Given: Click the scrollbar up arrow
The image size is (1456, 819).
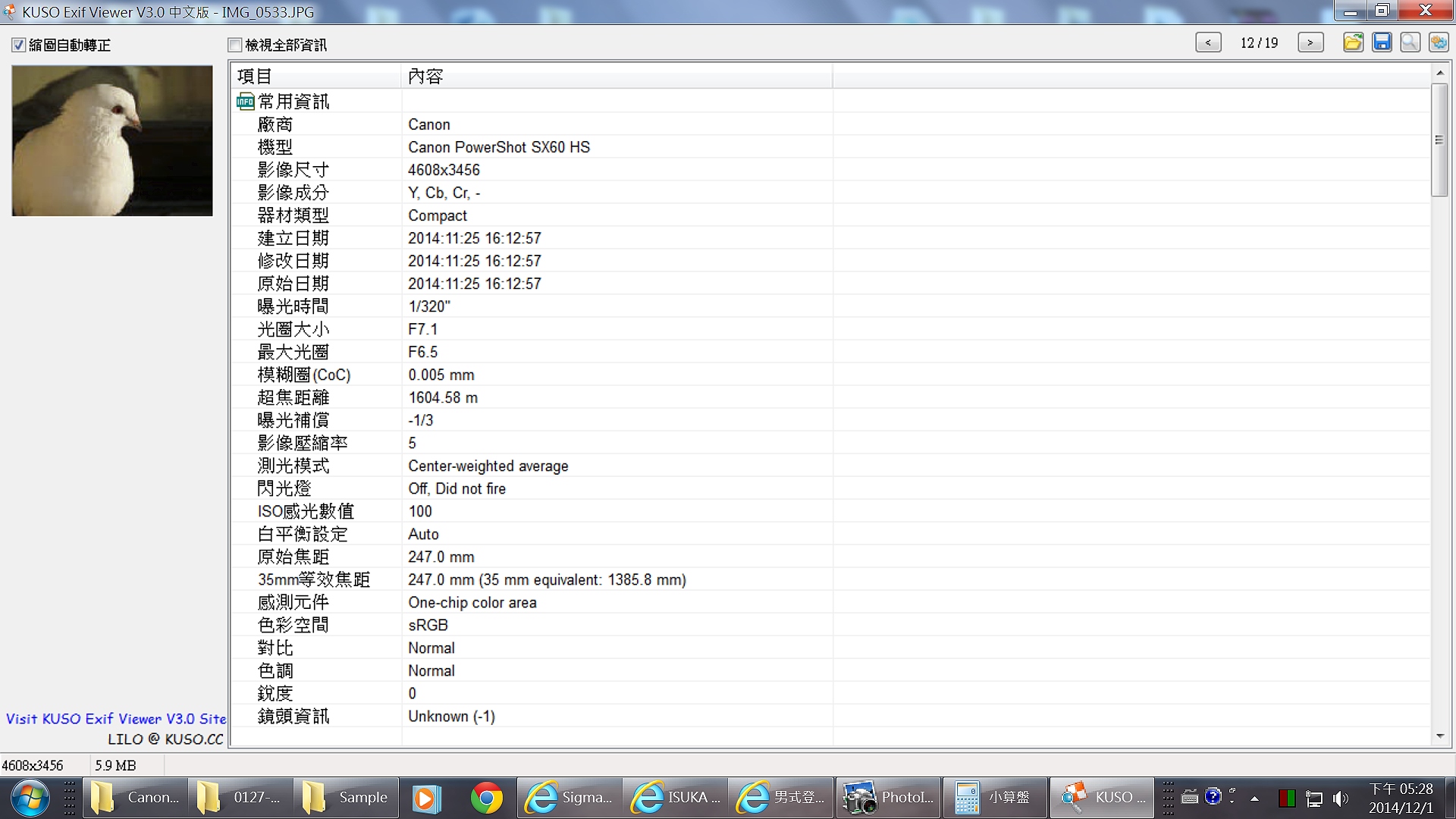Looking at the screenshot, I should [1439, 73].
